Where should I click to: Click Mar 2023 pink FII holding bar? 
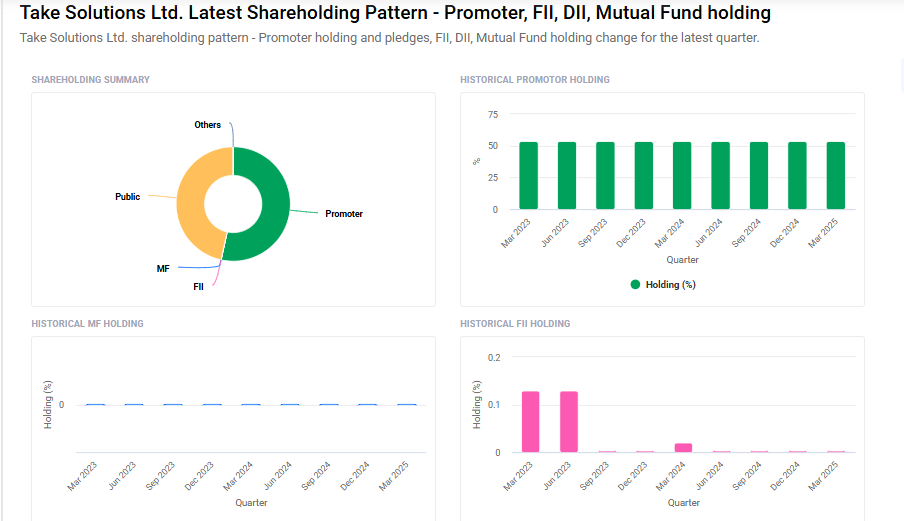(530, 422)
